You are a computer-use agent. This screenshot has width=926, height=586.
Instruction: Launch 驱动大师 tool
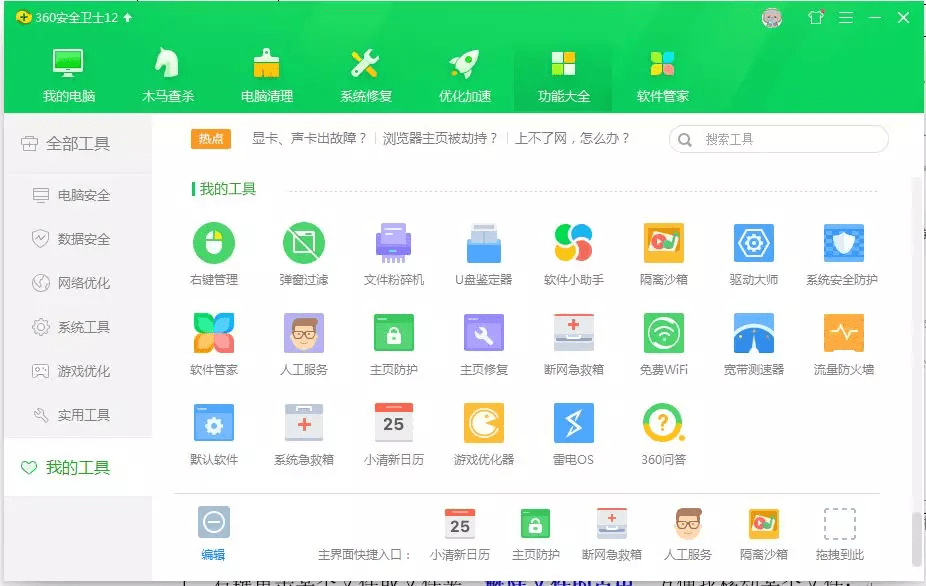click(754, 254)
